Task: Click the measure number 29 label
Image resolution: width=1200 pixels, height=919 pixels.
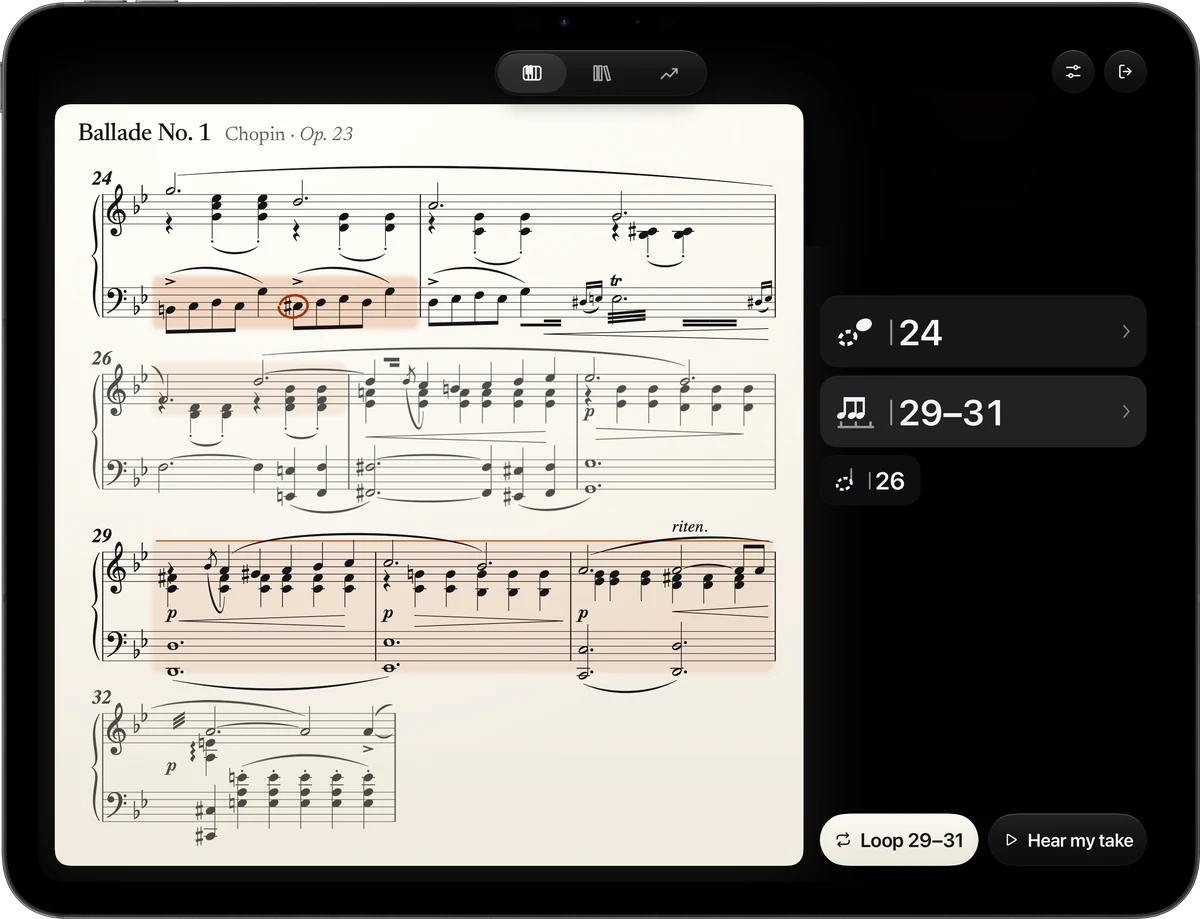Action: pyautogui.click(x=102, y=536)
